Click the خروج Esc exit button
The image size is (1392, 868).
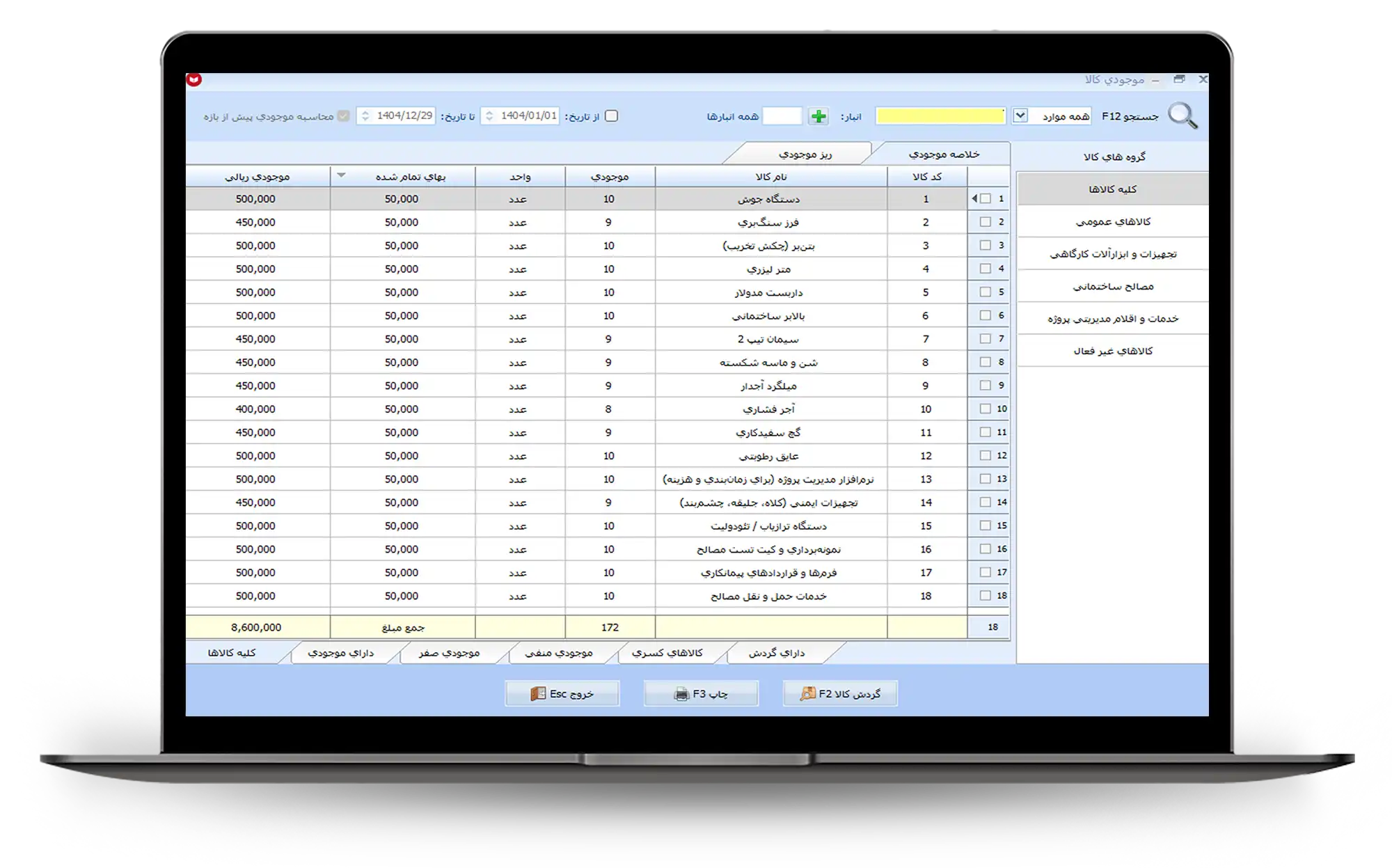point(562,694)
